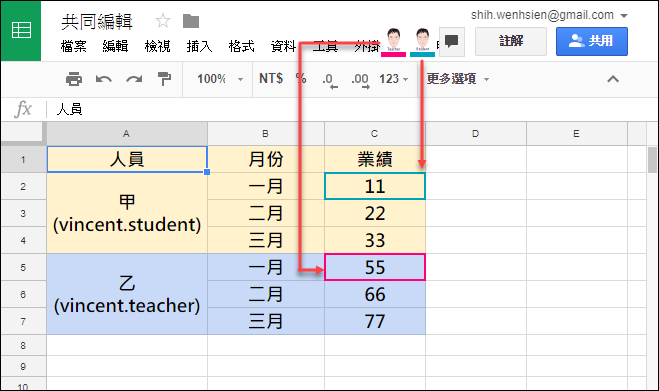Image resolution: width=659 pixels, height=391 pixels.
Task: Select column E header
Action: (576, 134)
